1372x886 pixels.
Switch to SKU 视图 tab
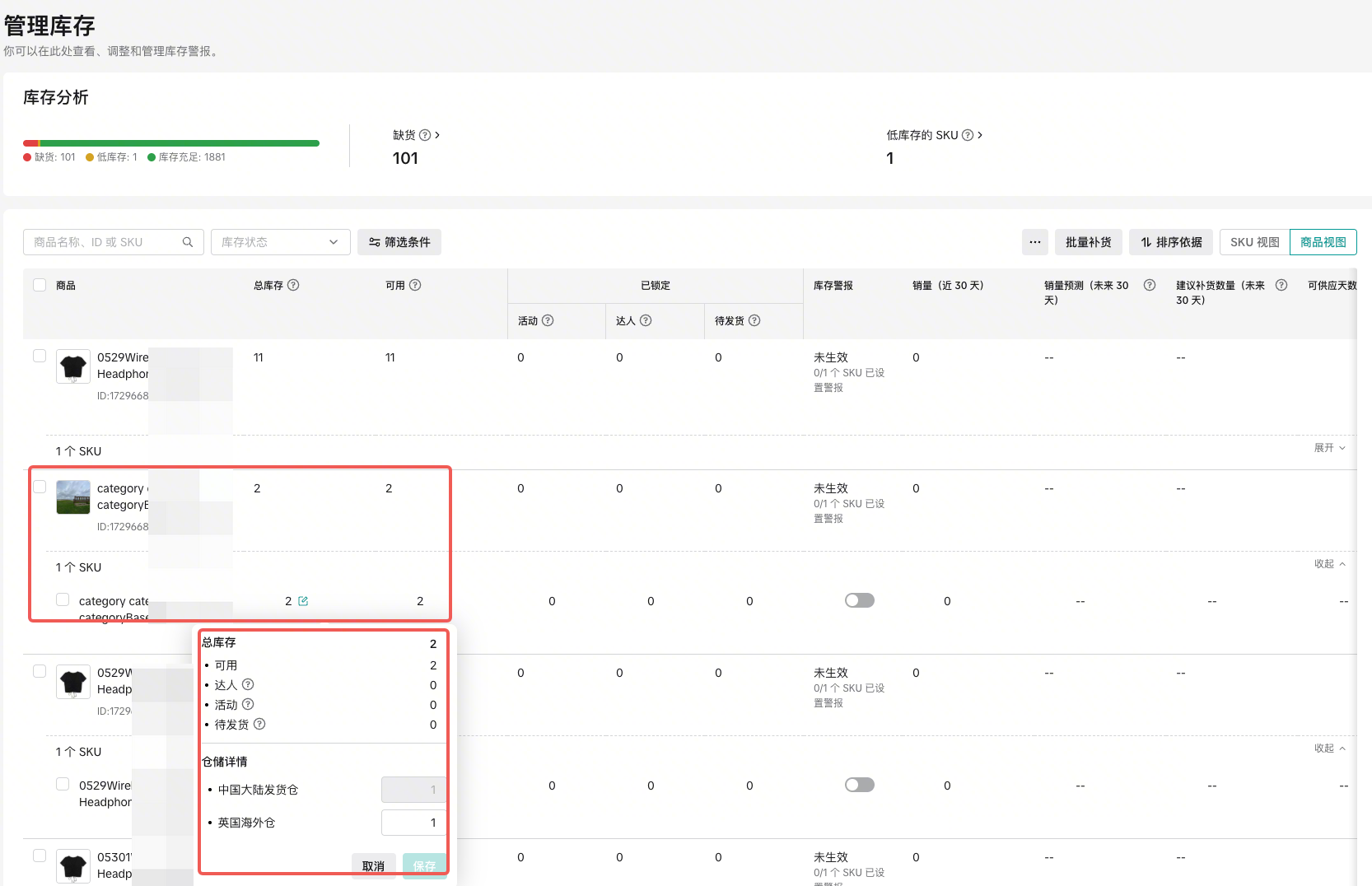(x=1254, y=242)
